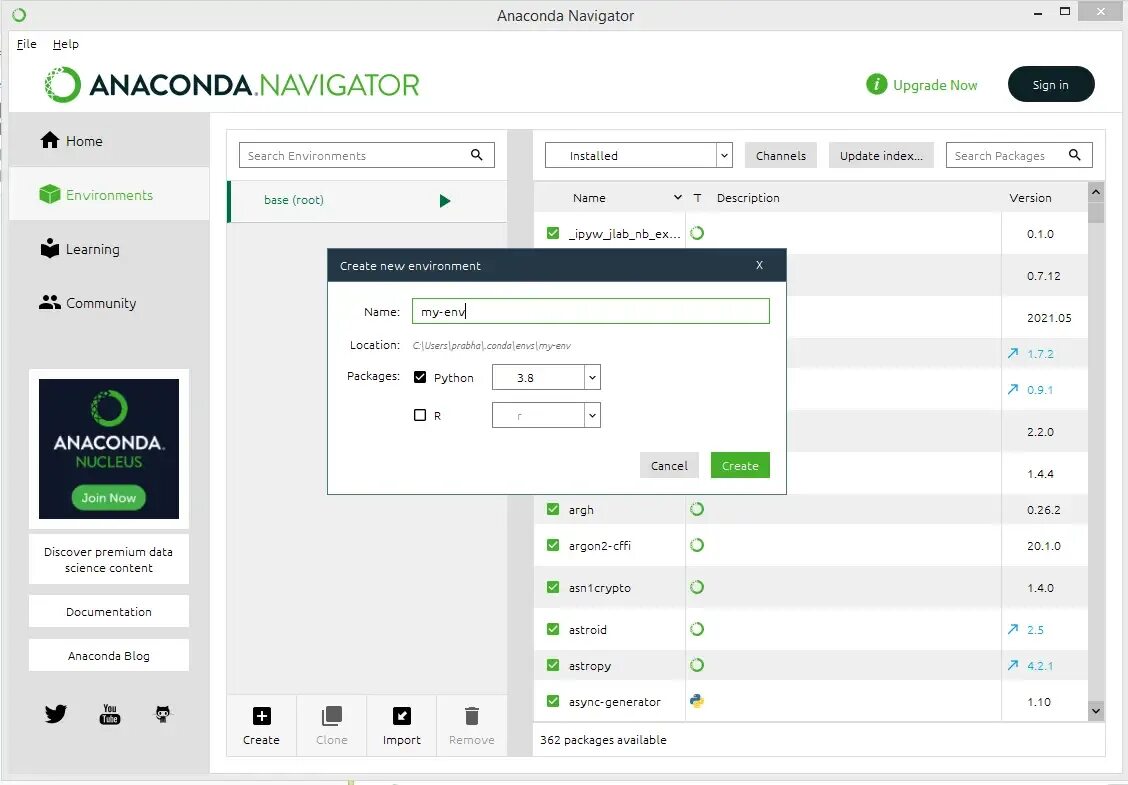Select the Environments tab
Screen dimensions: 1128x785
click(109, 194)
